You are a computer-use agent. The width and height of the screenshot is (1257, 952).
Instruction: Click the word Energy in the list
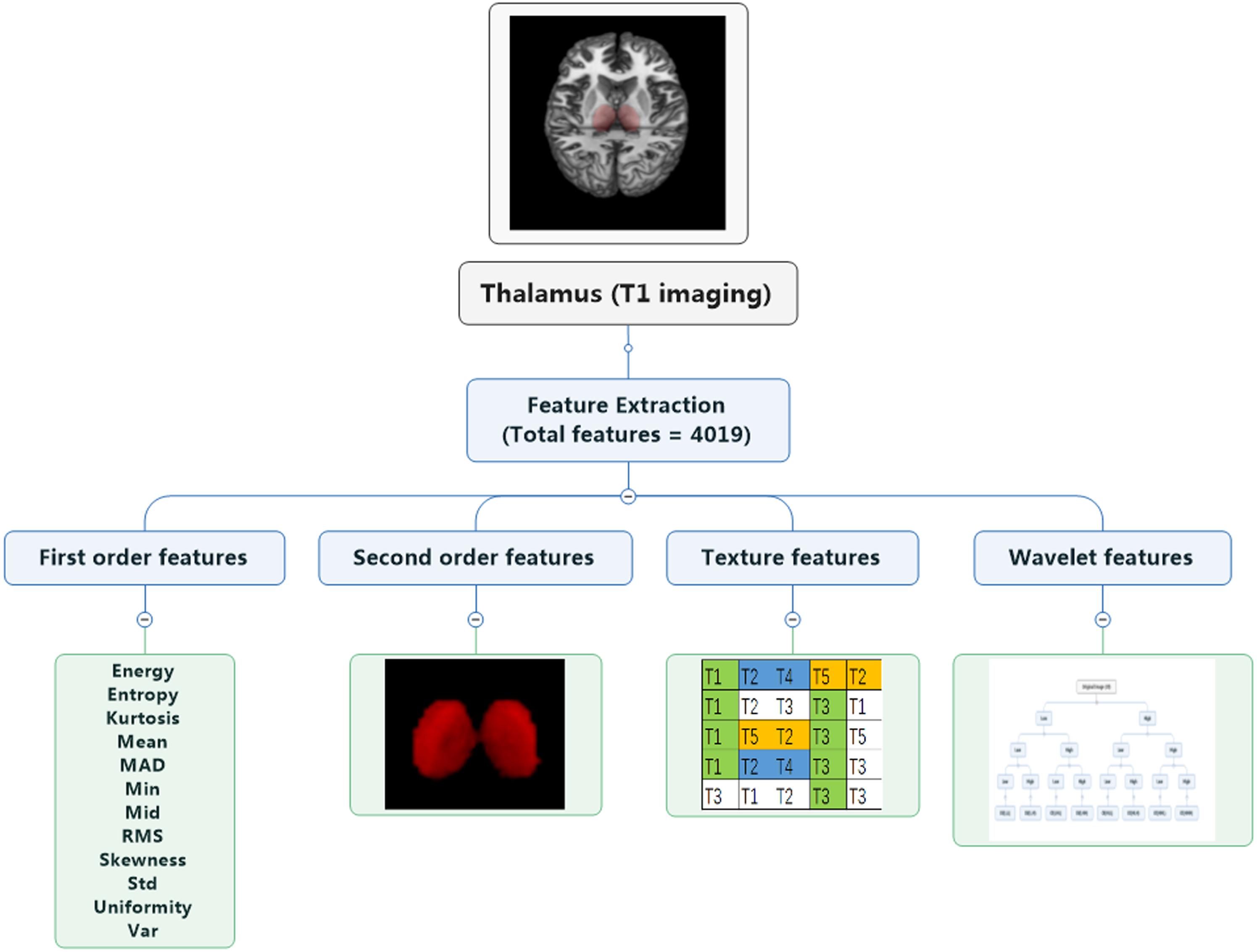coord(142,671)
